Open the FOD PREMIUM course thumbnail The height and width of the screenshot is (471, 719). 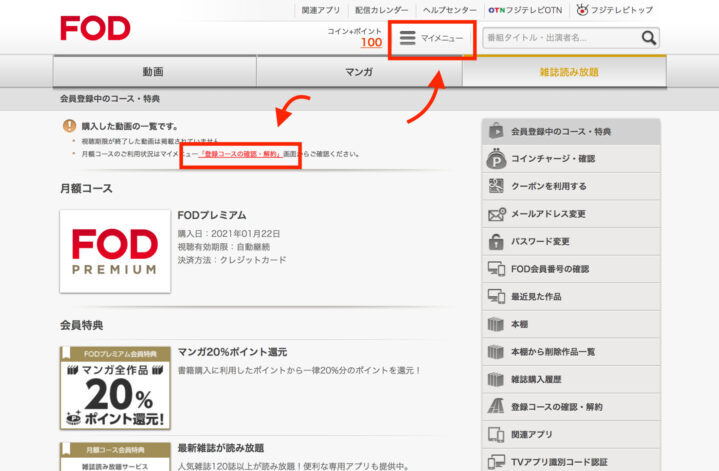click(x=115, y=251)
